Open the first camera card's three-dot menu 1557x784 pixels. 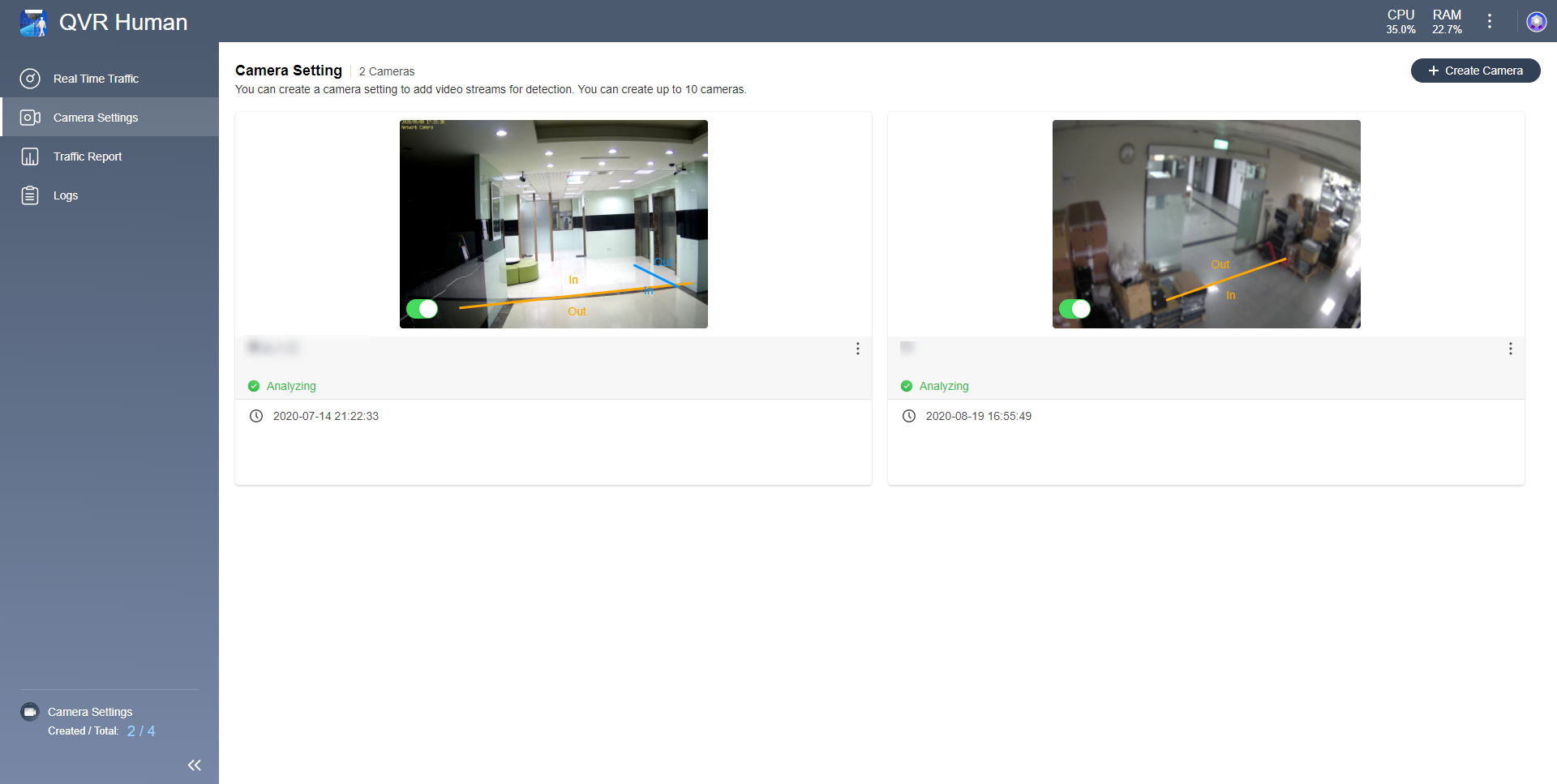[857, 349]
